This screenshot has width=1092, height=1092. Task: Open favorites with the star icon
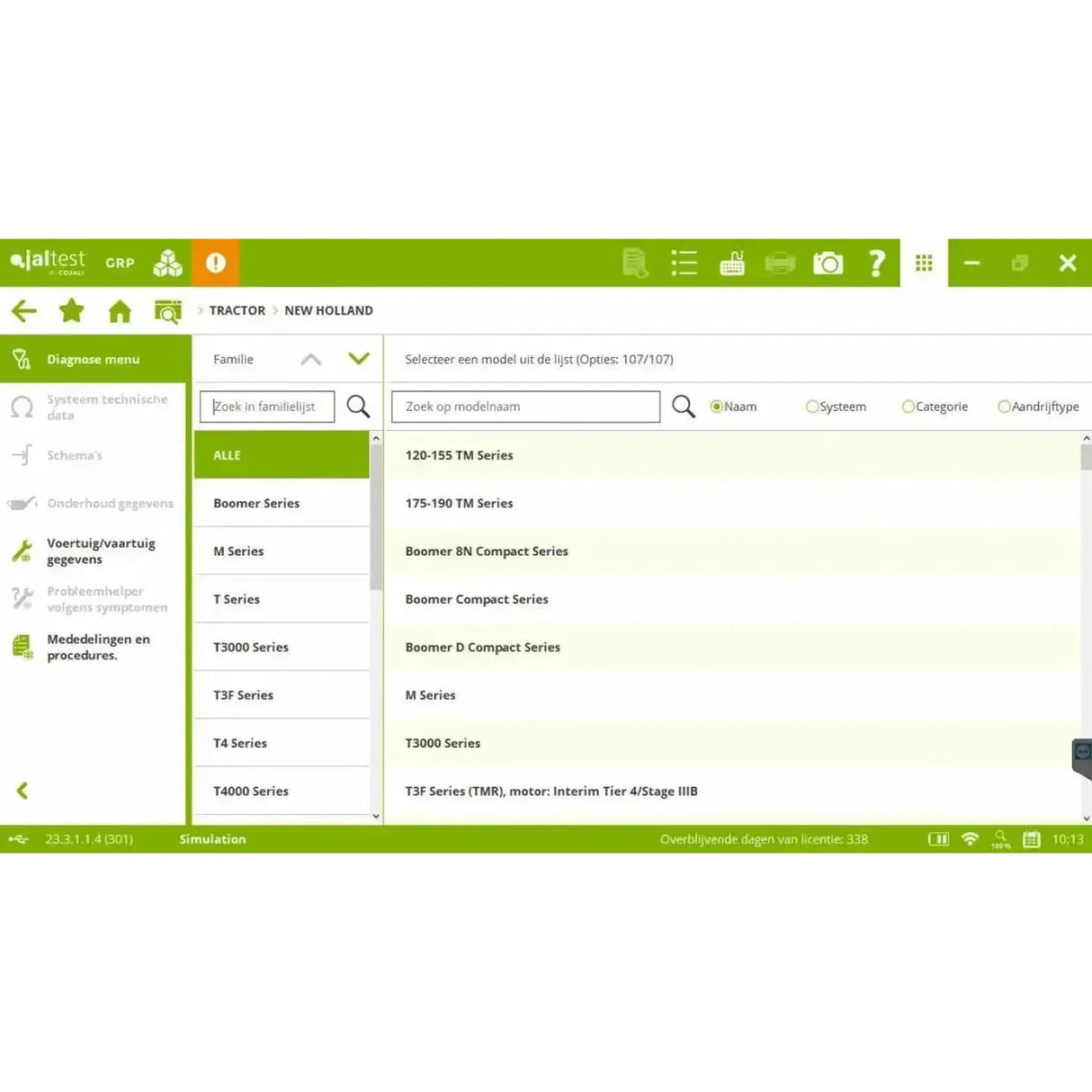pos(72,311)
